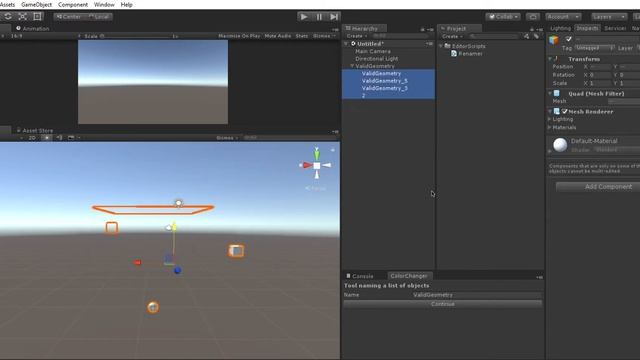
Task: Toggle handle rotation Local button
Action: 99,17
